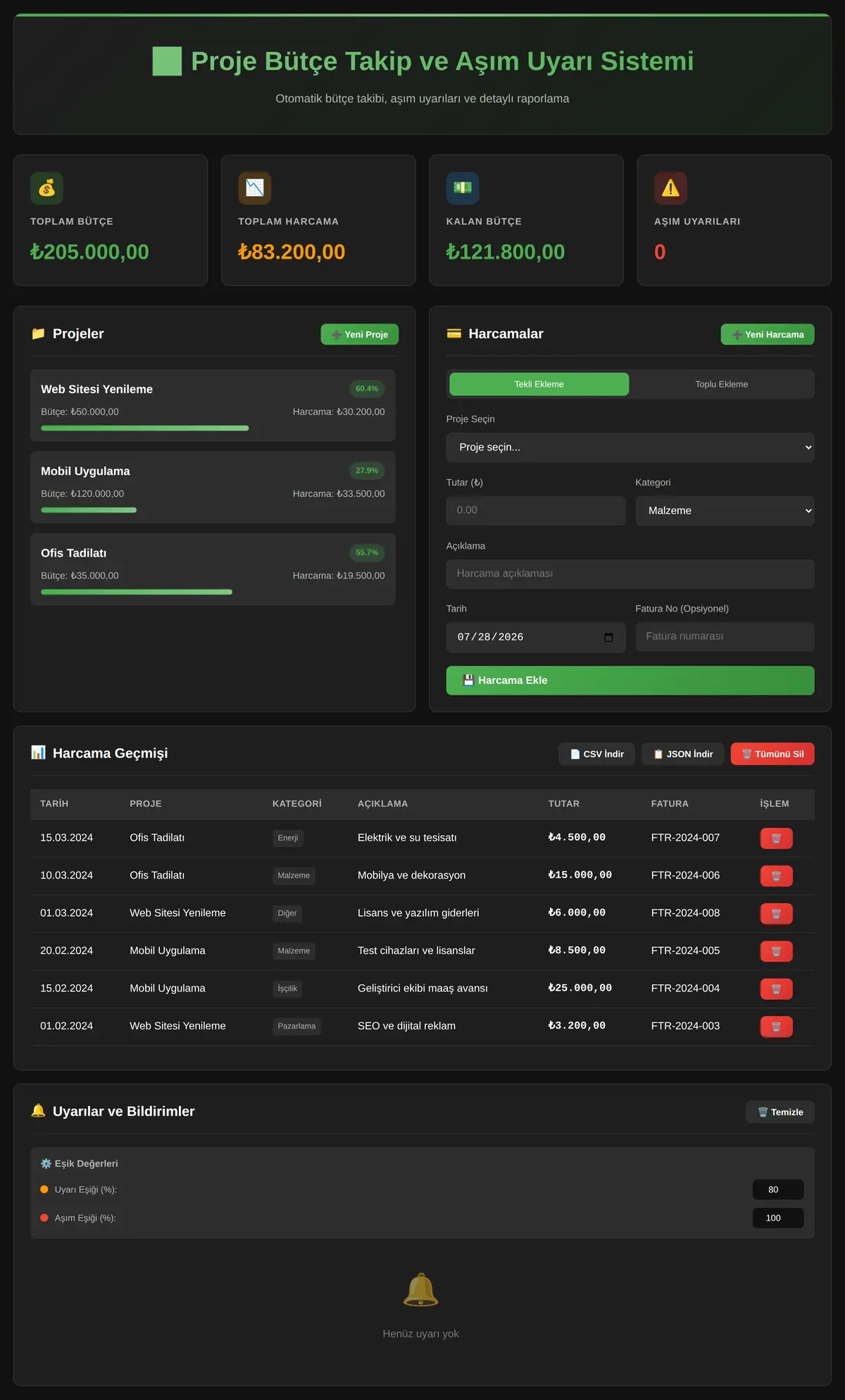The width and height of the screenshot is (845, 1400).
Task: Clear notifications with Temizle button
Action: pos(780,1112)
